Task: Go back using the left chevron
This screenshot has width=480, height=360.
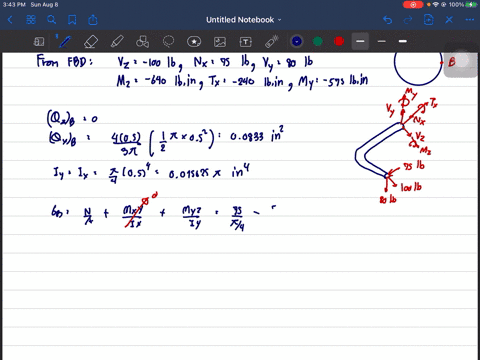Action: click(10, 20)
